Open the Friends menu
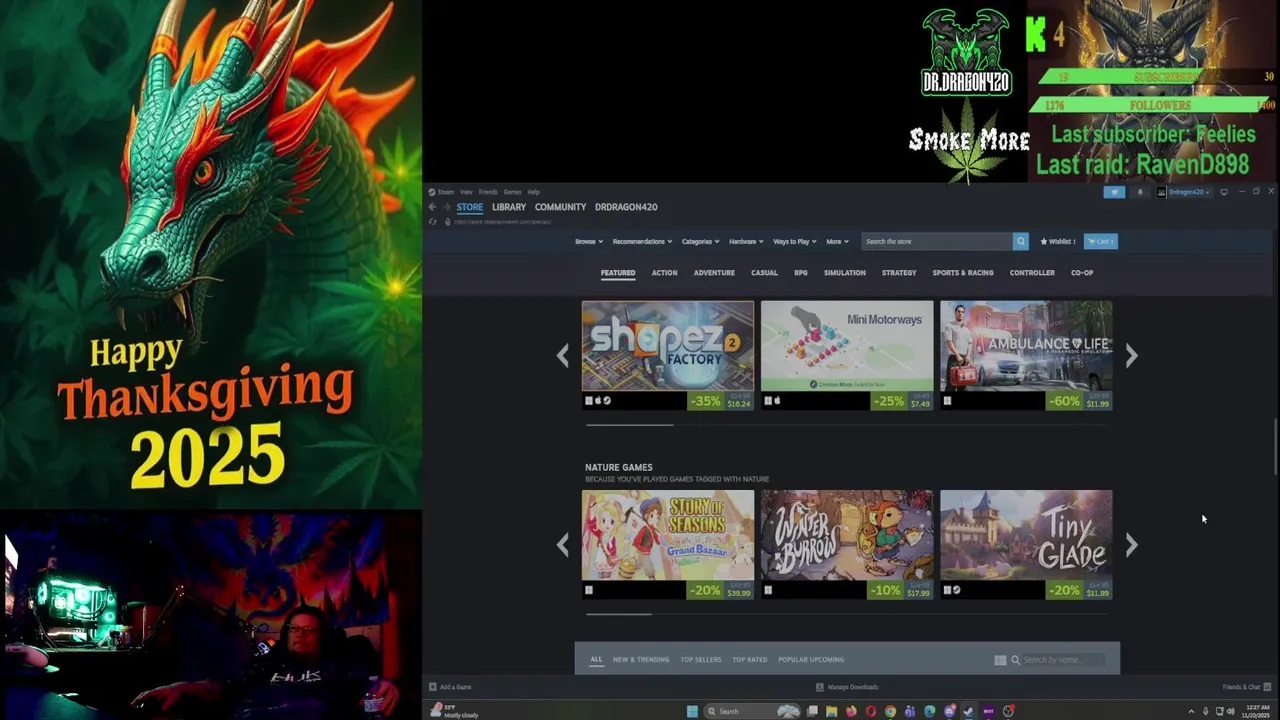The width and height of the screenshot is (1280, 720). (x=488, y=192)
